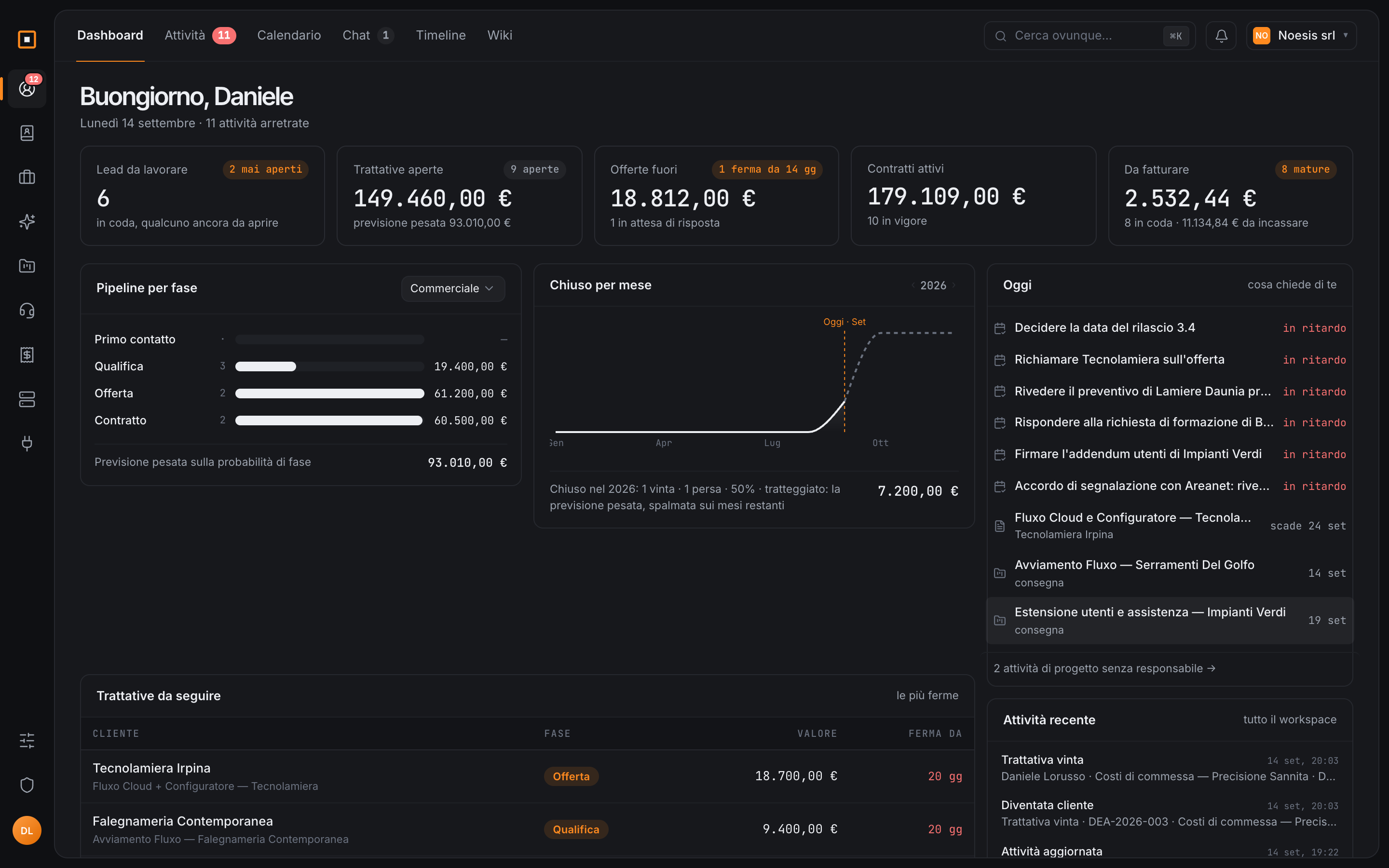Open the projects folder-chart sidebar icon

[x=27, y=266]
